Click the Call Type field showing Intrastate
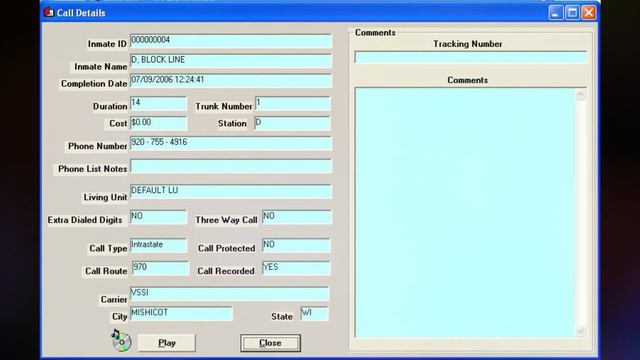The image size is (640, 360). (x=158, y=245)
